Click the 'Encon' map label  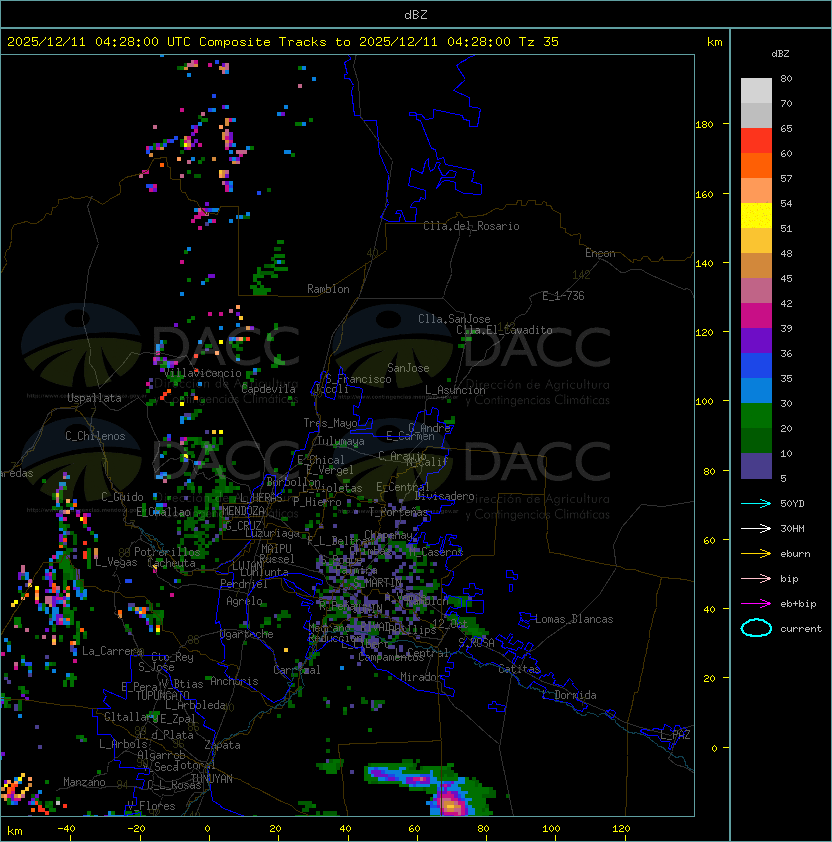pos(600,253)
